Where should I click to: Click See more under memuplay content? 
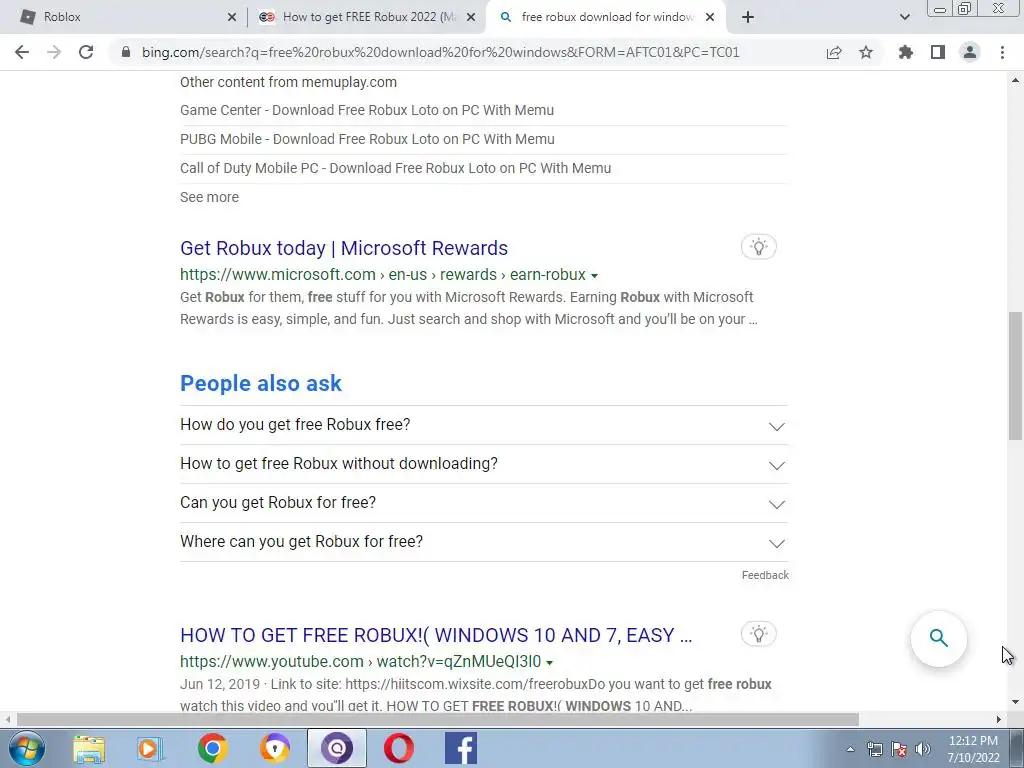pyautogui.click(x=209, y=197)
